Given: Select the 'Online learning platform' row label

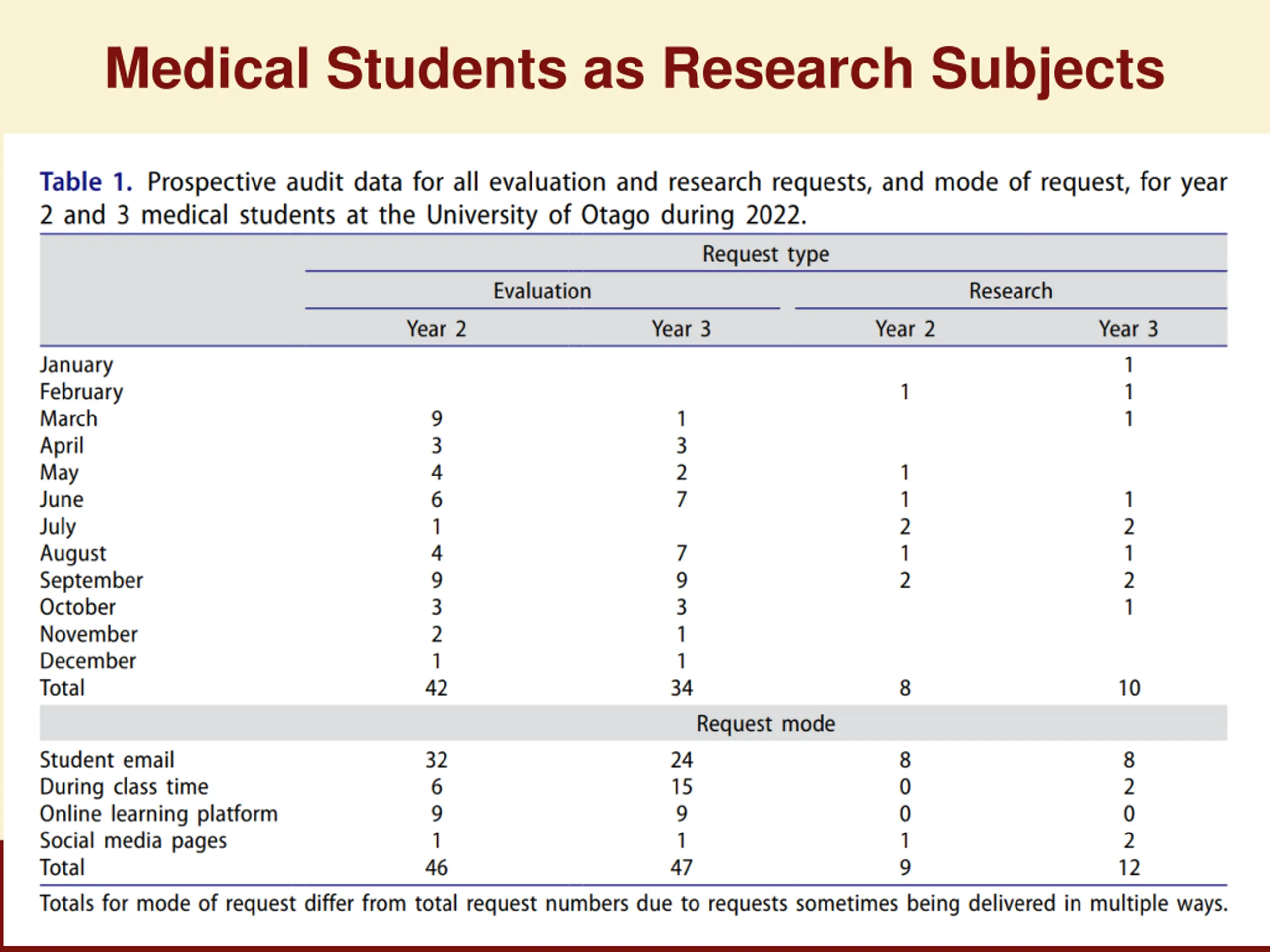Looking at the screenshot, I should point(158,814).
